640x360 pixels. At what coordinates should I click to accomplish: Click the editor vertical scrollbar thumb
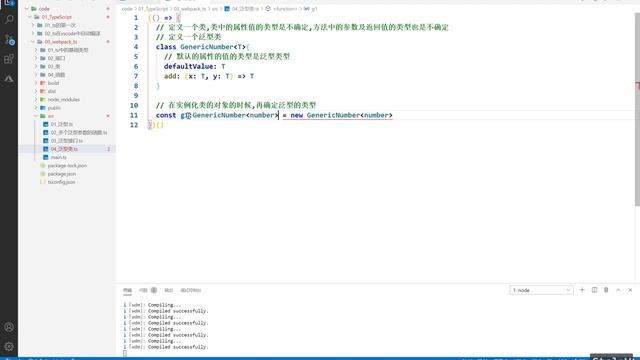(x=637, y=109)
